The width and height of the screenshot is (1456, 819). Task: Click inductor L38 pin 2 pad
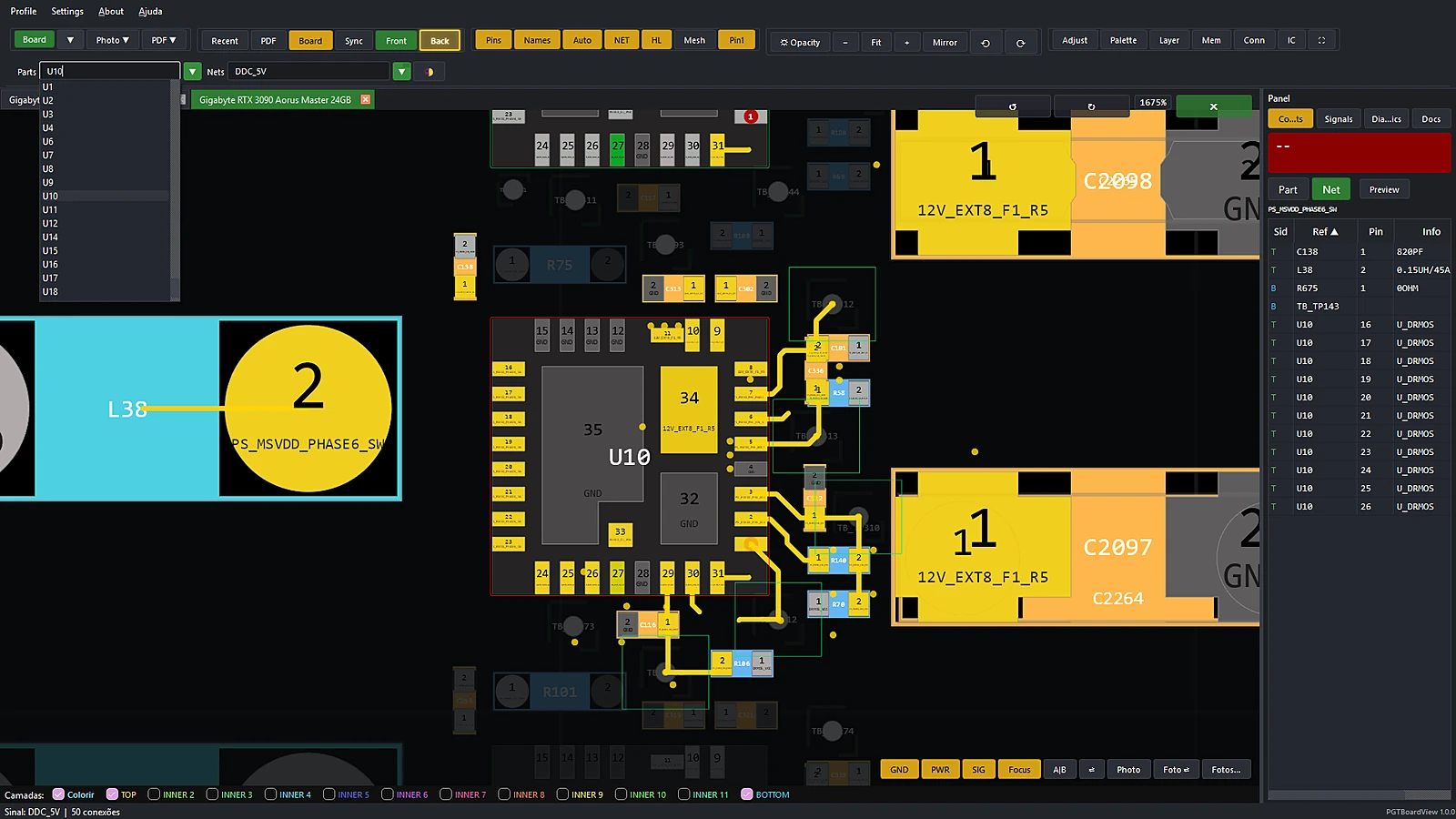pos(308,408)
